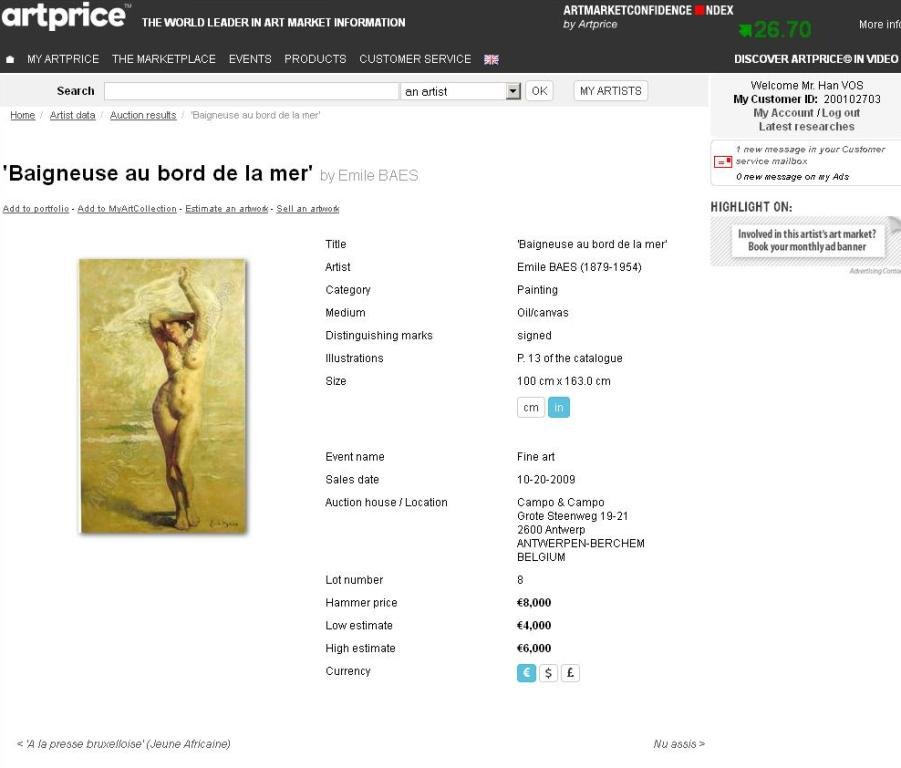Switch size units to inches
This screenshot has width=901, height=768.
[x=559, y=408]
